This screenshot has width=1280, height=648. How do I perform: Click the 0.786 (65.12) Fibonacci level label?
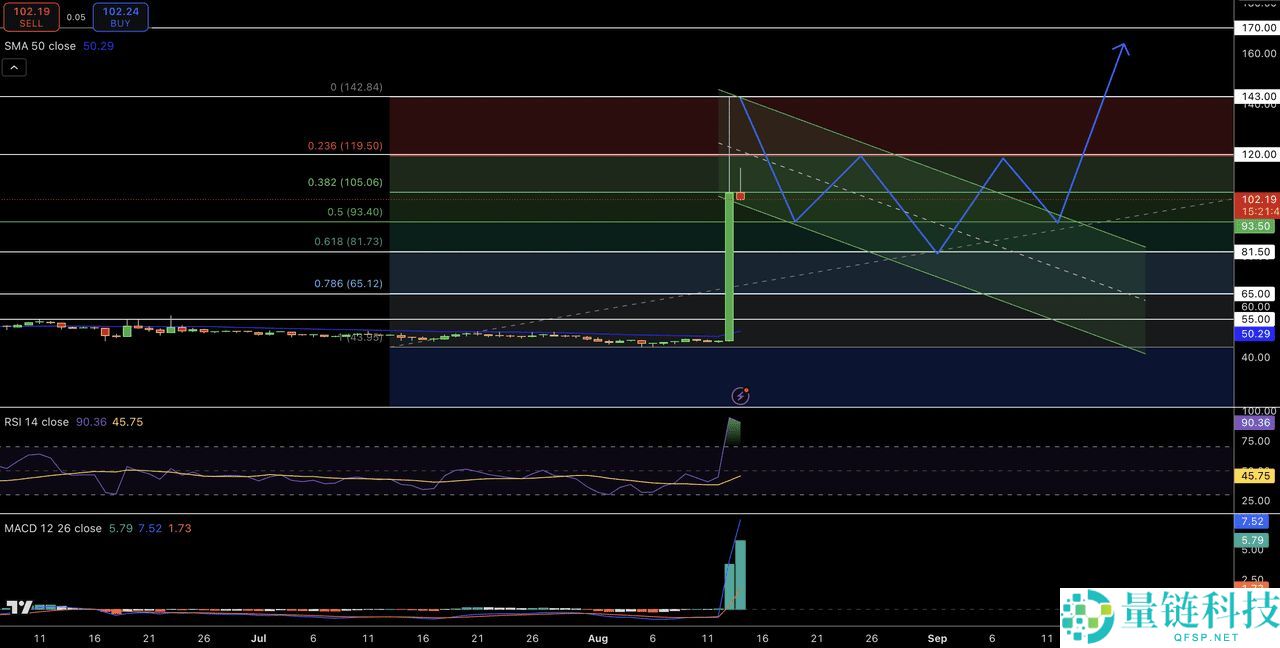click(347, 284)
